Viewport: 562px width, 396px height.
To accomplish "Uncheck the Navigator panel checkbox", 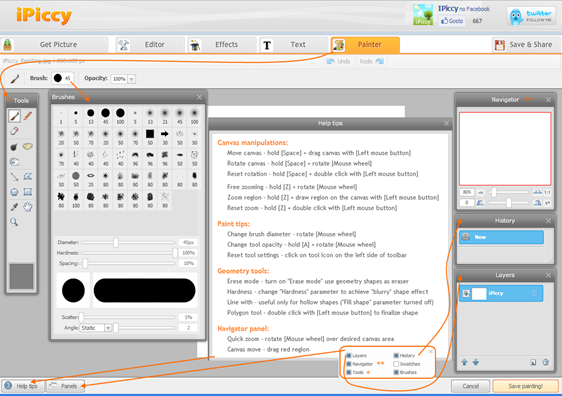I will click(x=349, y=364).
